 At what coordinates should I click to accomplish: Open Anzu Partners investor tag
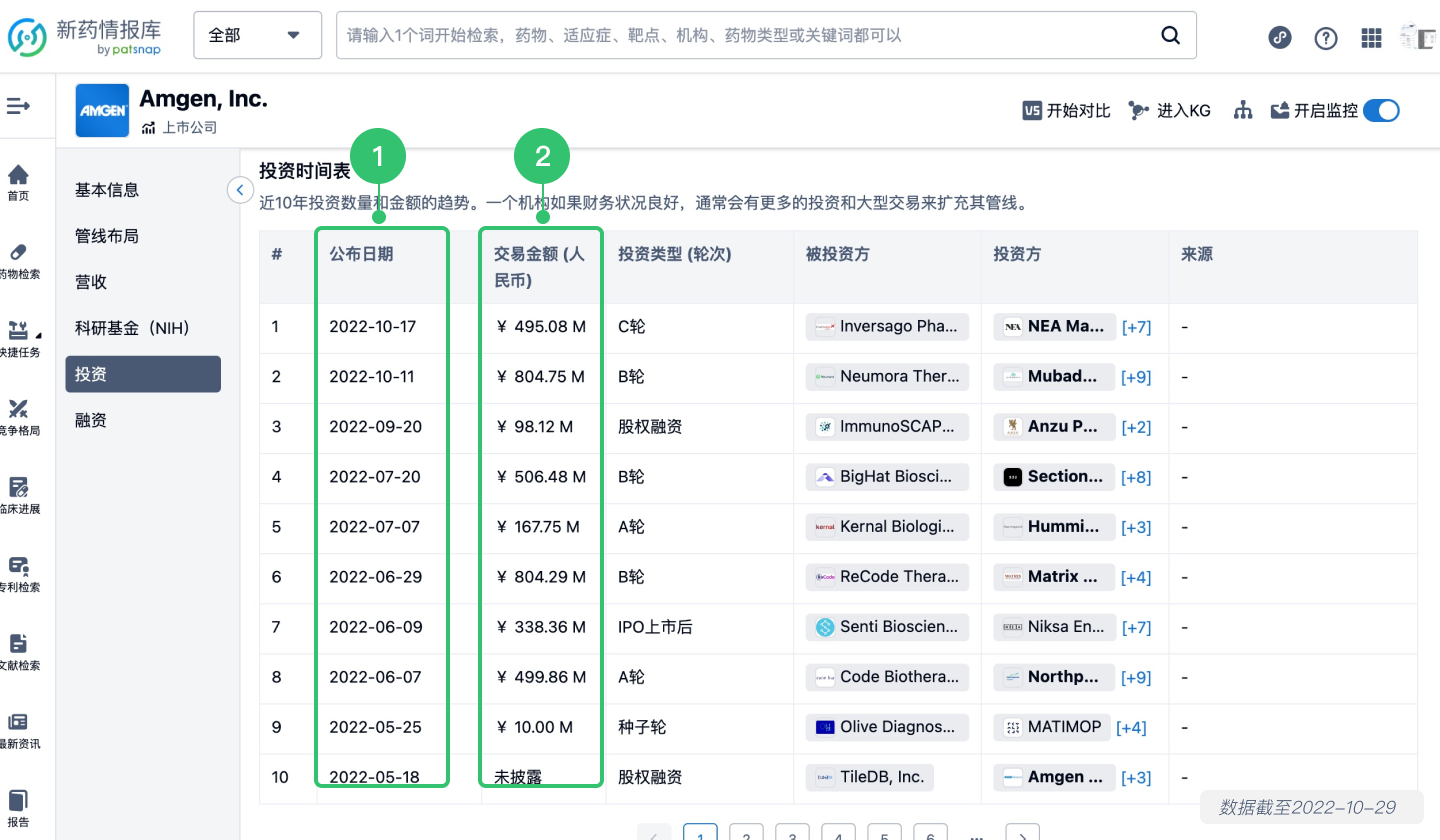1054,427
